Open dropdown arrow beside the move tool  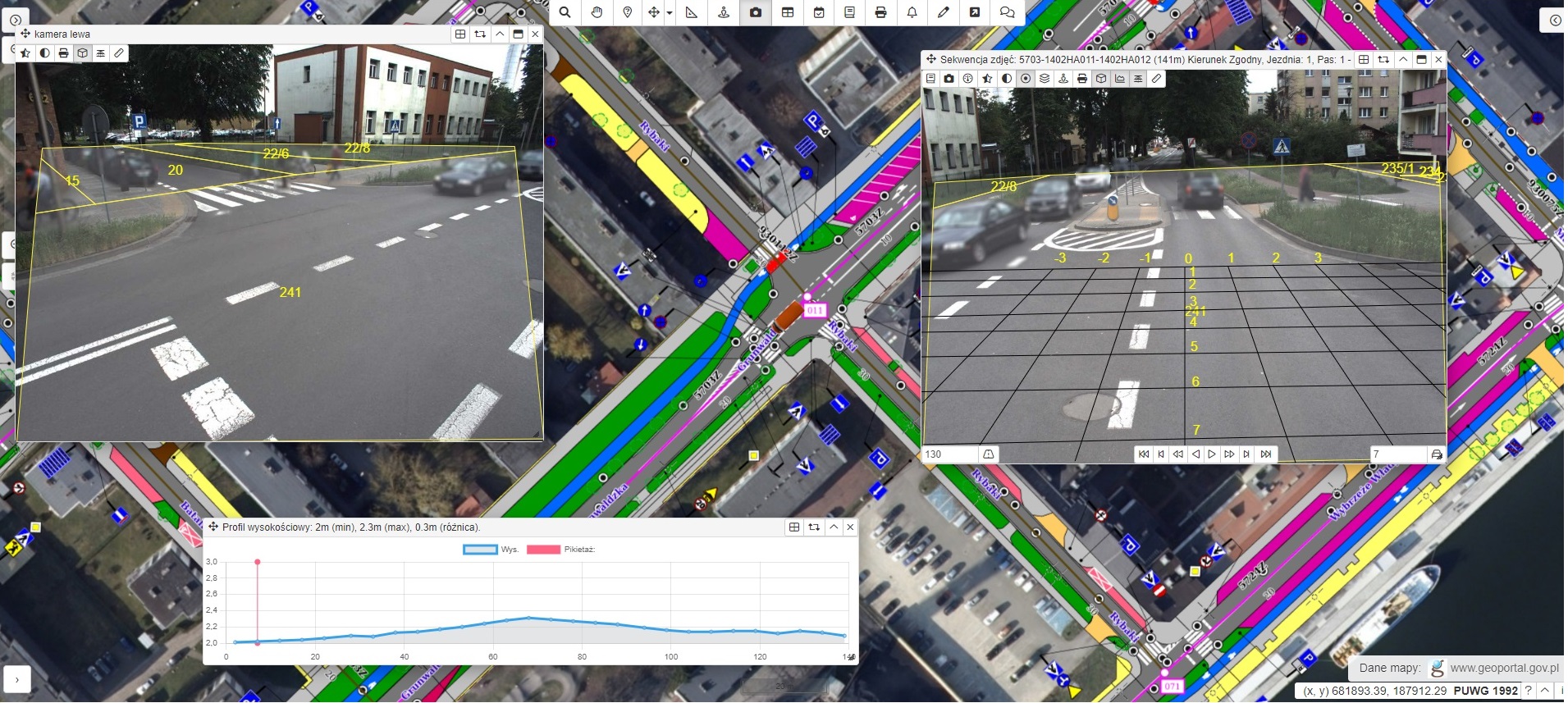[x=670, y=13]
